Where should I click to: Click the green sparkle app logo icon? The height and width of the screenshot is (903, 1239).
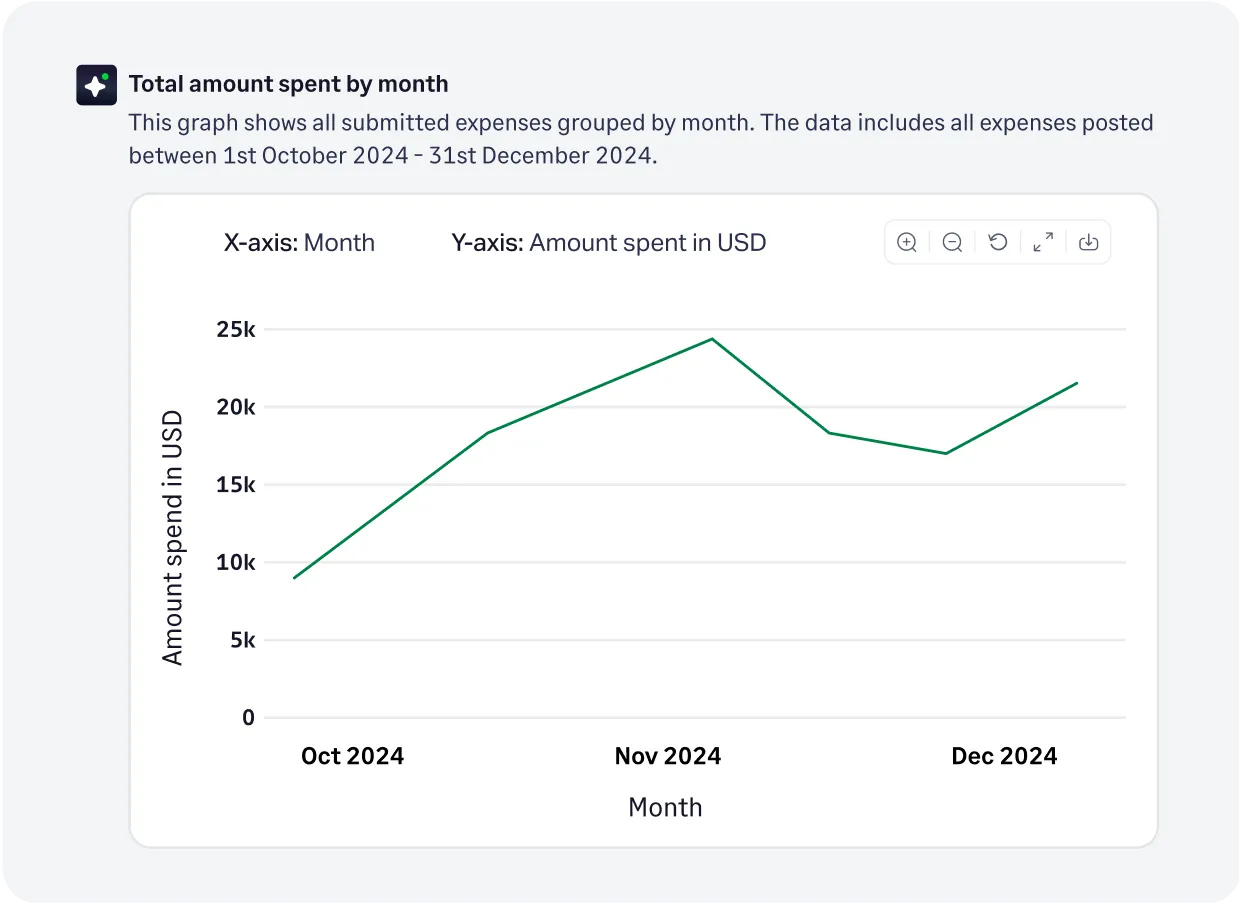pyautogui.click(x=96, y=84)
